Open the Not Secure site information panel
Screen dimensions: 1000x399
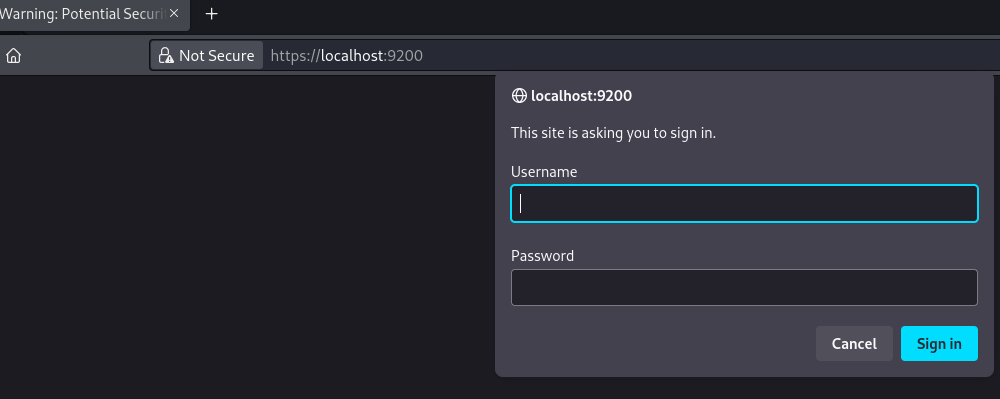tap(207, 55)
